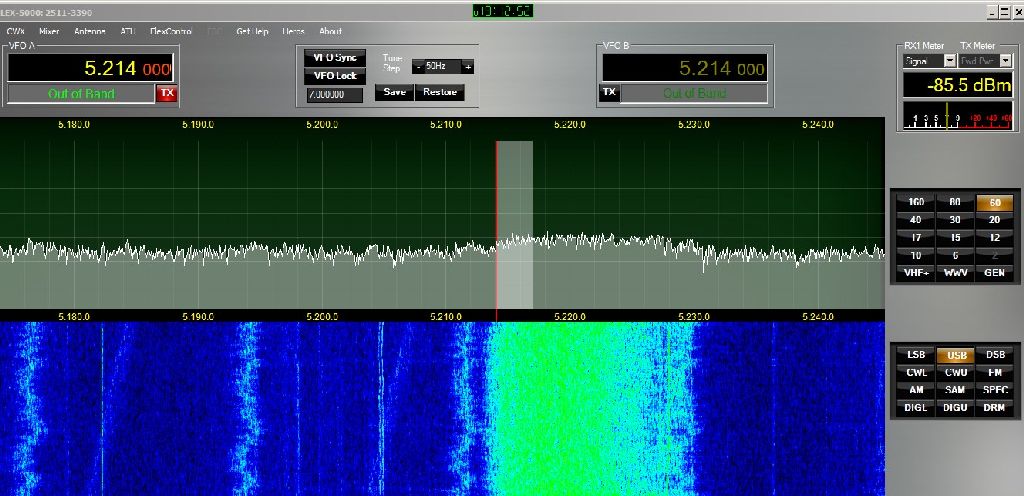Decrease tune step with the minus button
The width and height of the screenshot is (1024, 496).
tap(418, 66)
